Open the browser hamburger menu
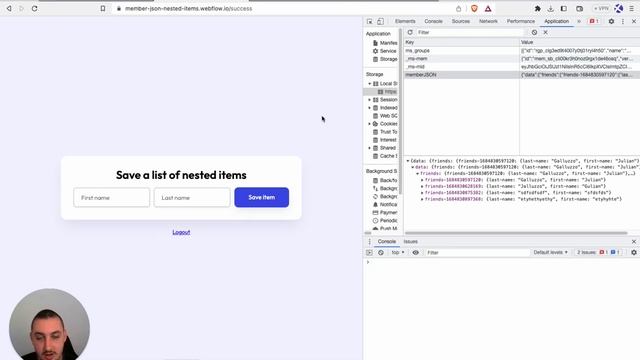This screenshot has width=640, height=360. click(631, 8)
